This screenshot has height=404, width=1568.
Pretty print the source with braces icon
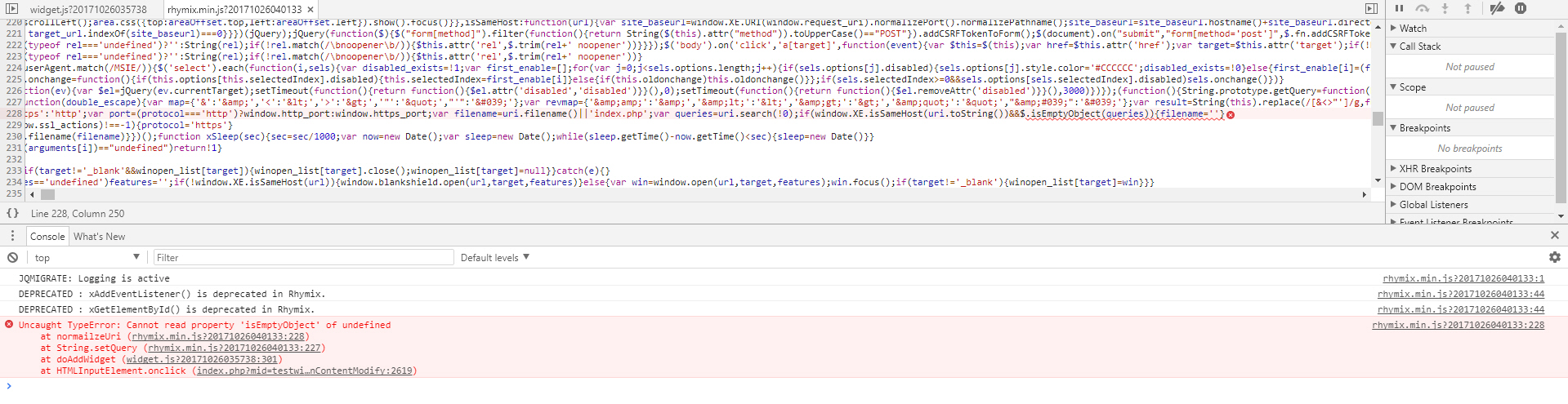tap(12, 213)
